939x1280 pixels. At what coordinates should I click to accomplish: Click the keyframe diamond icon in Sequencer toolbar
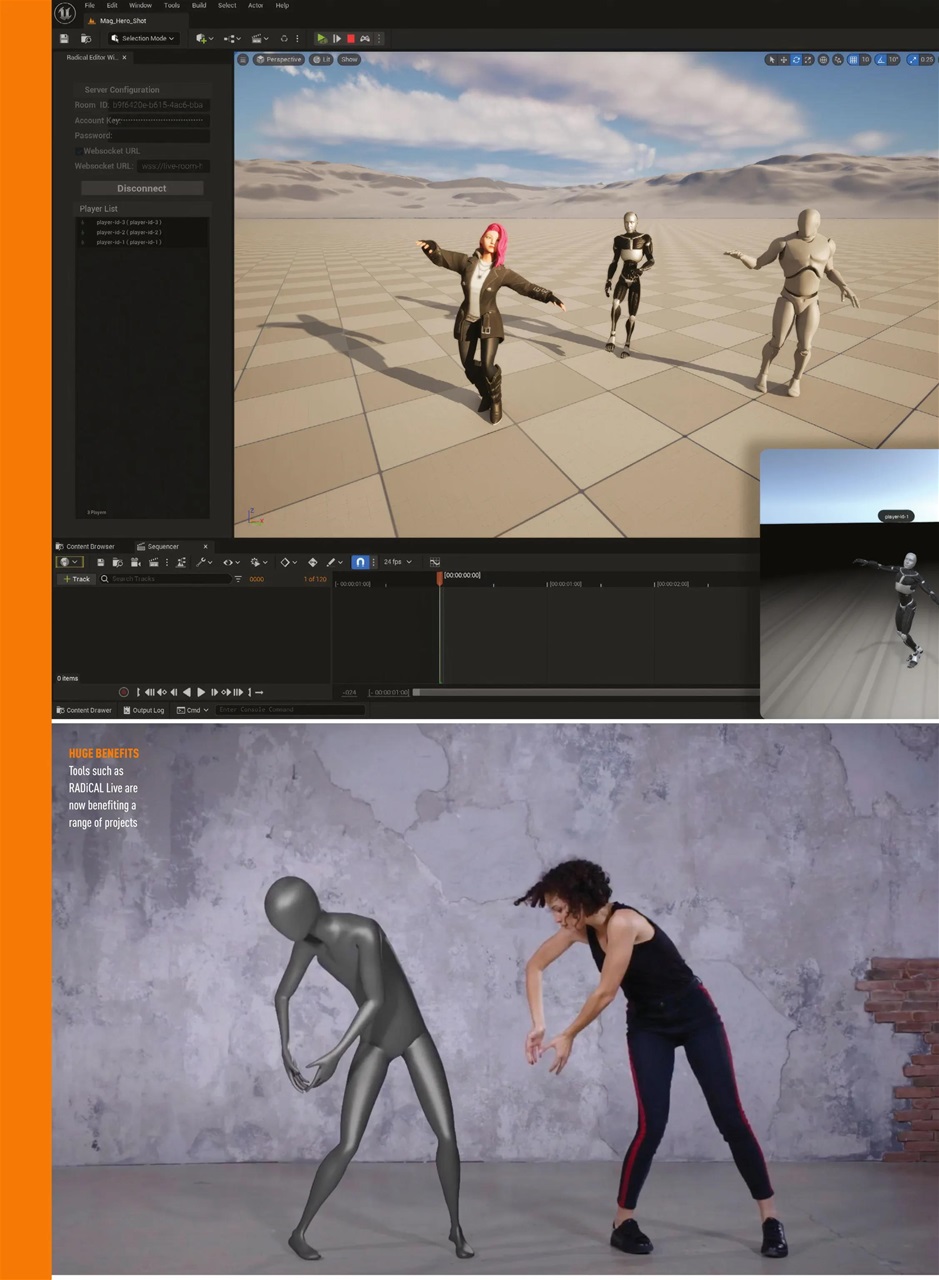pos(286,561)
